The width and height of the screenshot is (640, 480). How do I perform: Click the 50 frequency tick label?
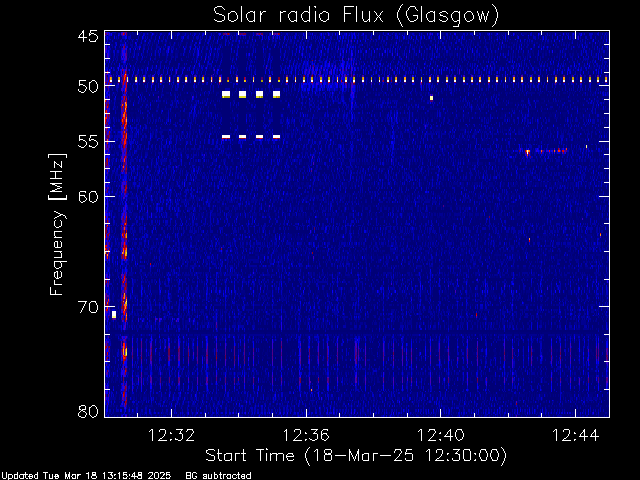tap(88, 87)
